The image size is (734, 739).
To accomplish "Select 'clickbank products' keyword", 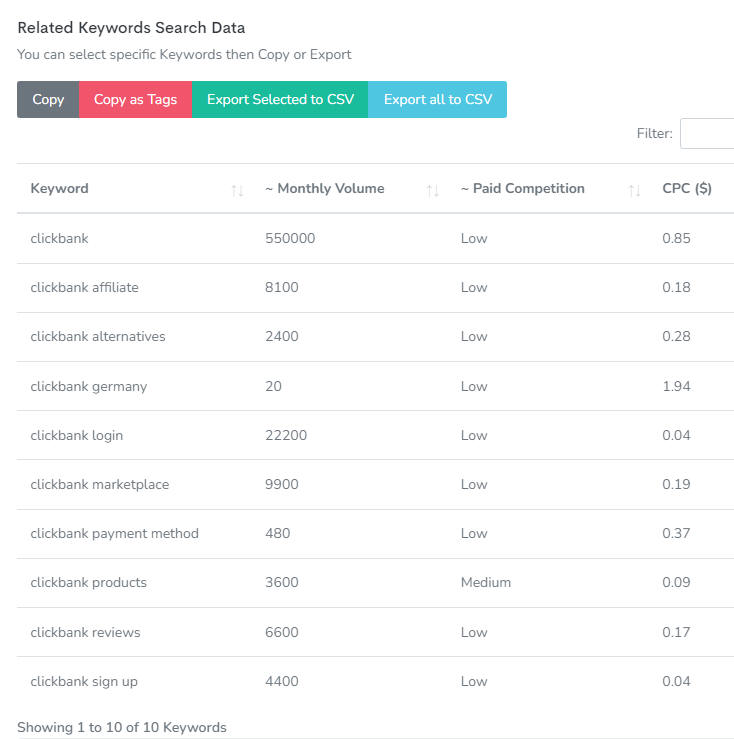I will [x=89, y=583].
